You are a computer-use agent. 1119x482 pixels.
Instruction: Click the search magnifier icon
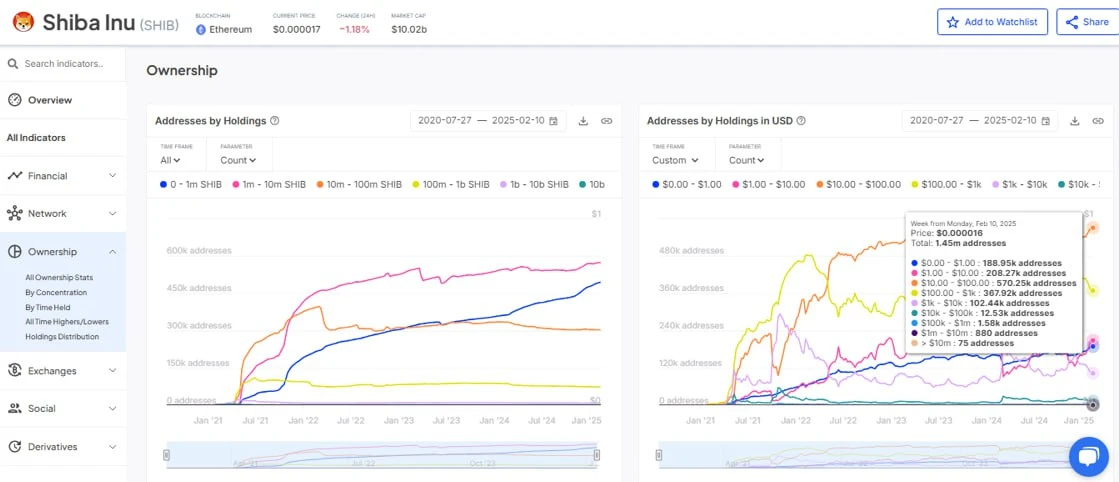[x=13, y=64]
